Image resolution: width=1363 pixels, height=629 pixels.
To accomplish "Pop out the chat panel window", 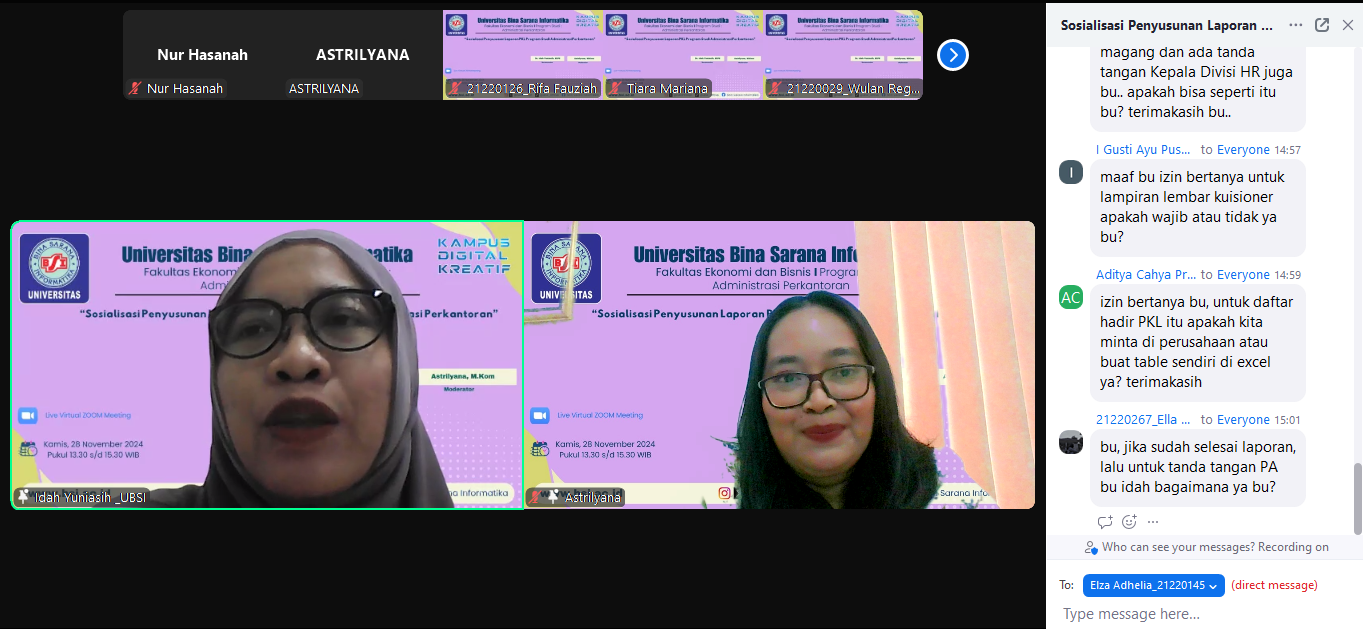I will pyautogui.click(x=1322, y=25).
